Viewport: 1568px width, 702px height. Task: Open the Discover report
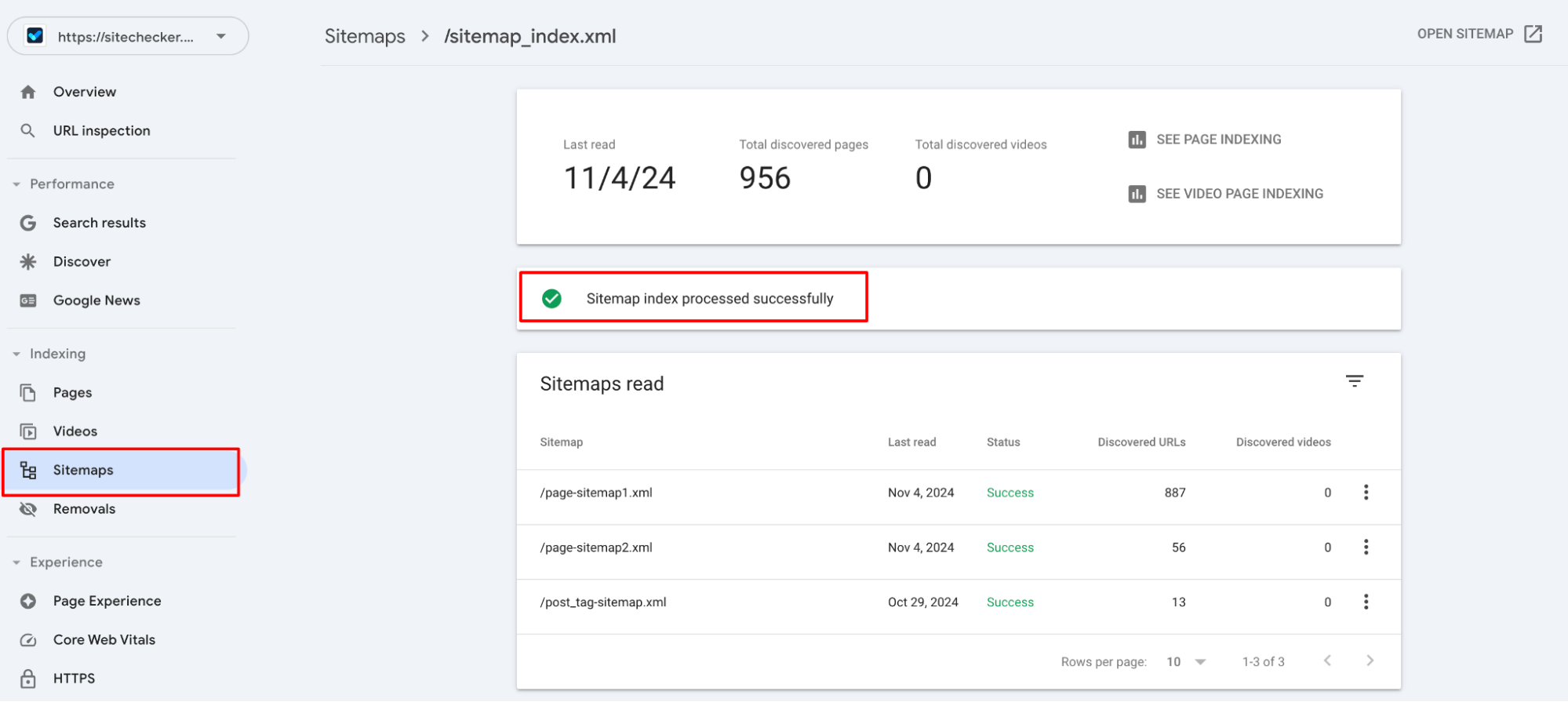point(82,261)
